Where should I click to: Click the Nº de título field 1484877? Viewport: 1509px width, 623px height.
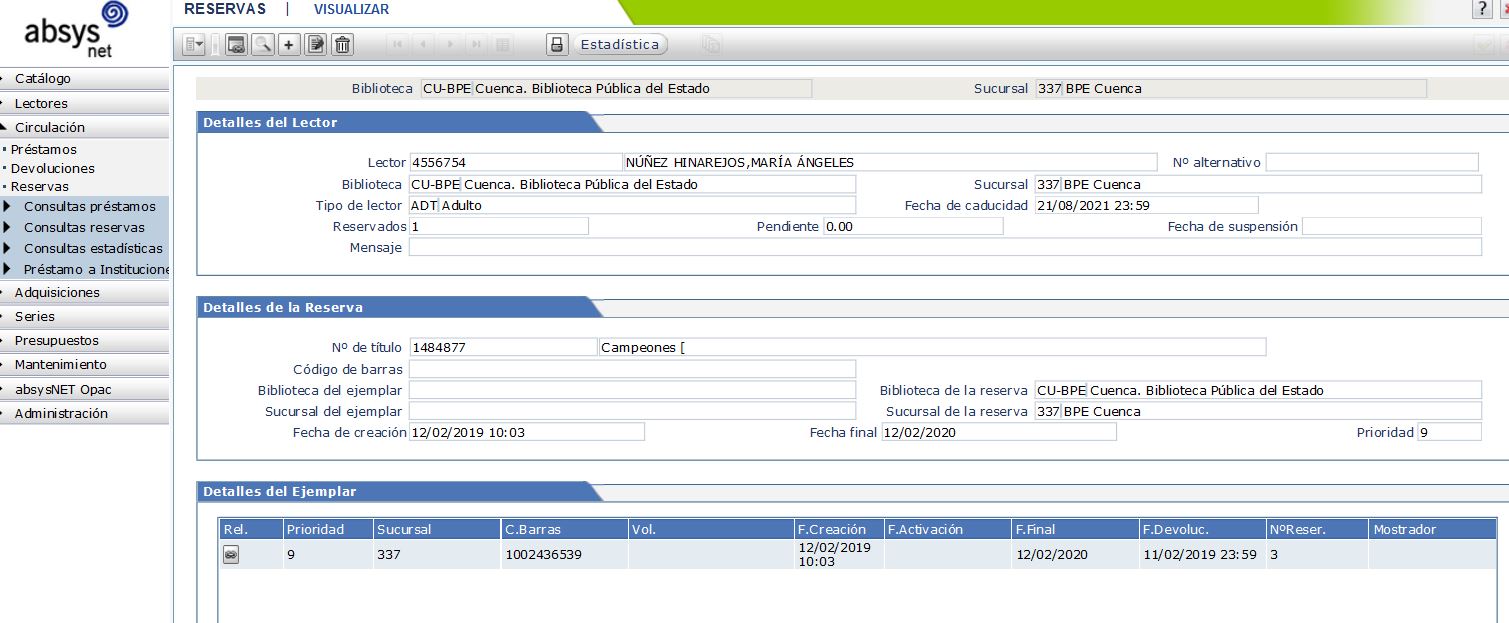[503, 347]
